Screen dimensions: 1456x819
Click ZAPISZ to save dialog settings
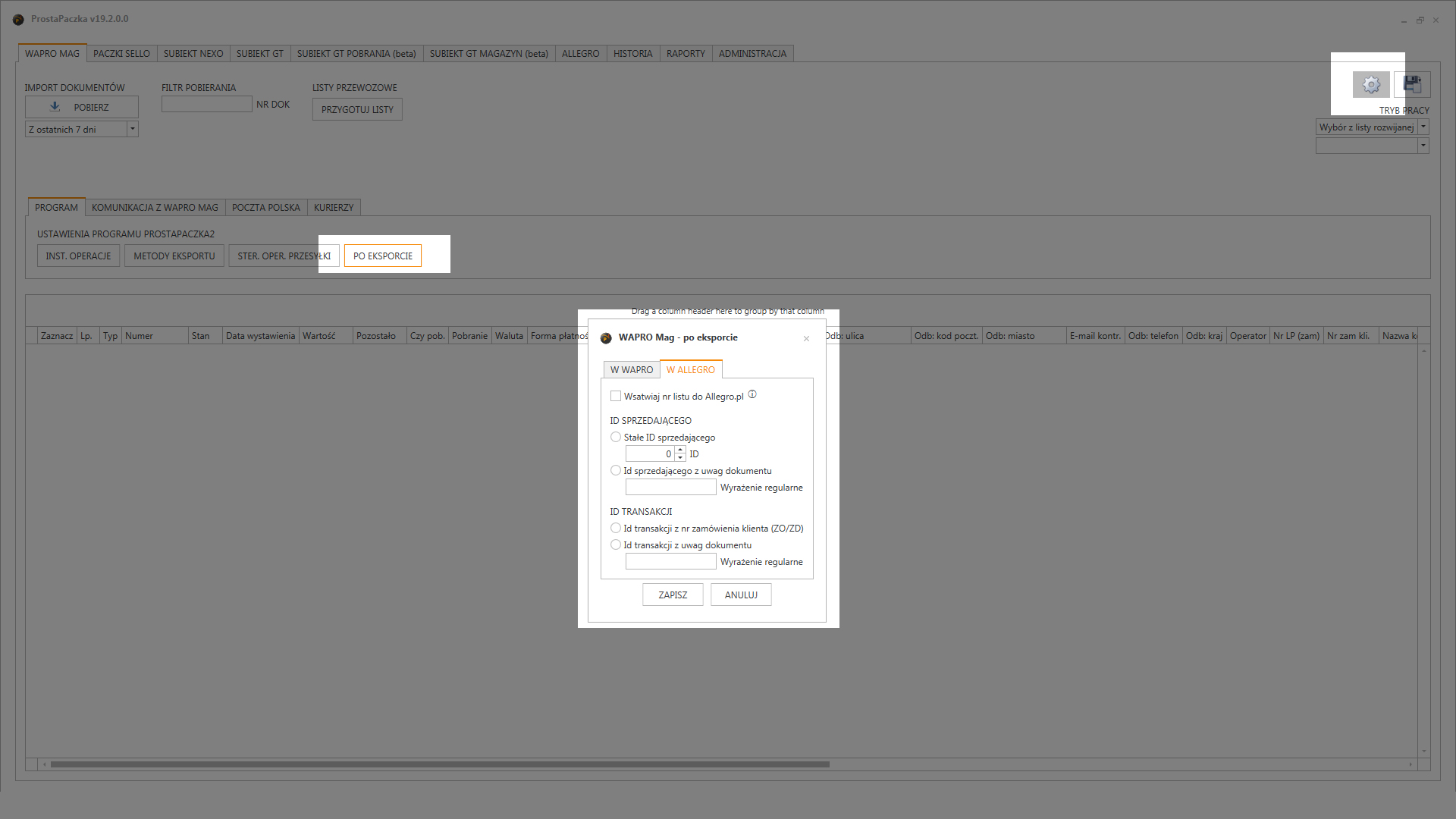tap(673, 595)
